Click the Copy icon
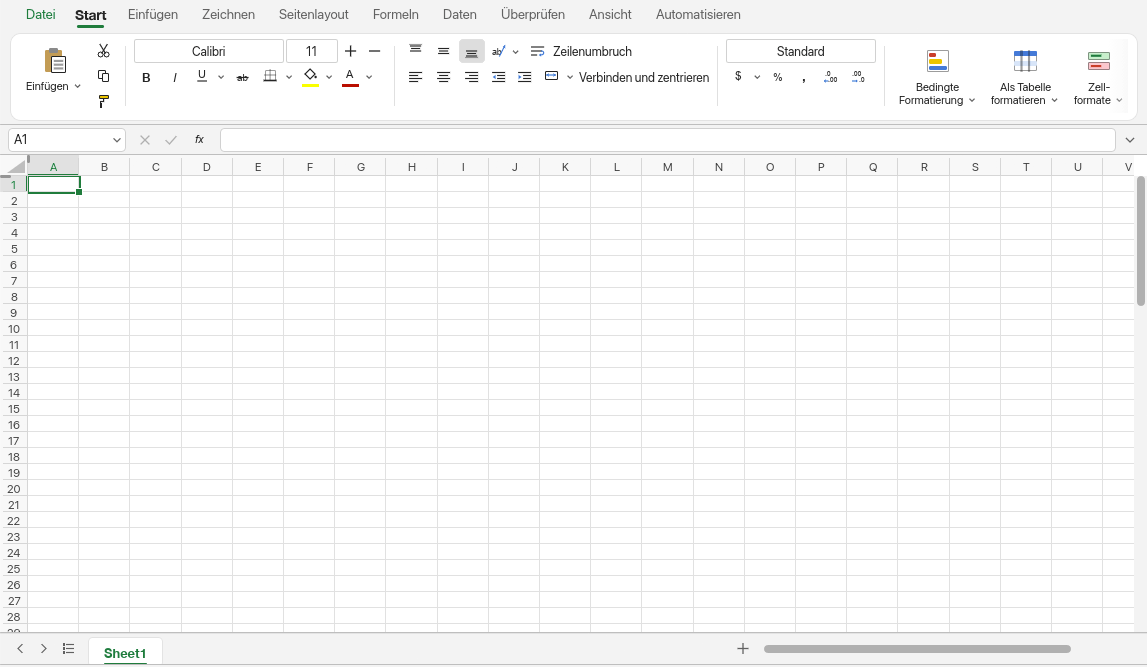The image size is (1147, 667). click(103, 76)
